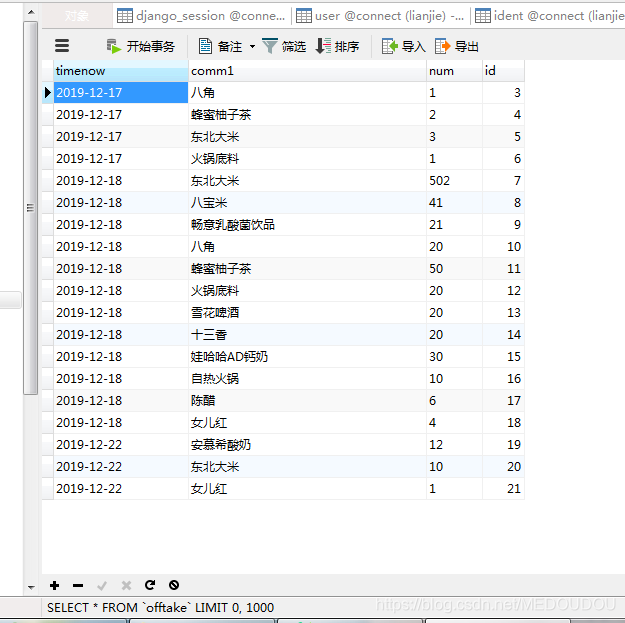Image resolution: width=625 pixels, height=623 pixels.
Task: Expand the 备注 dropdown arrow
Action: click(x=252, y=47)
